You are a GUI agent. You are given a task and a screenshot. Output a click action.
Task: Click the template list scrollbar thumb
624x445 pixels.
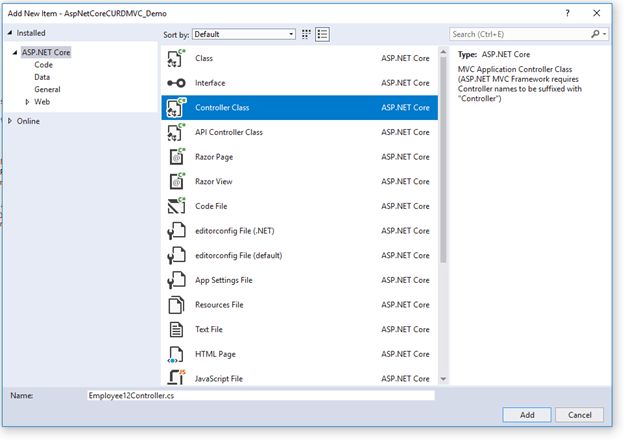tap(443, 159)
